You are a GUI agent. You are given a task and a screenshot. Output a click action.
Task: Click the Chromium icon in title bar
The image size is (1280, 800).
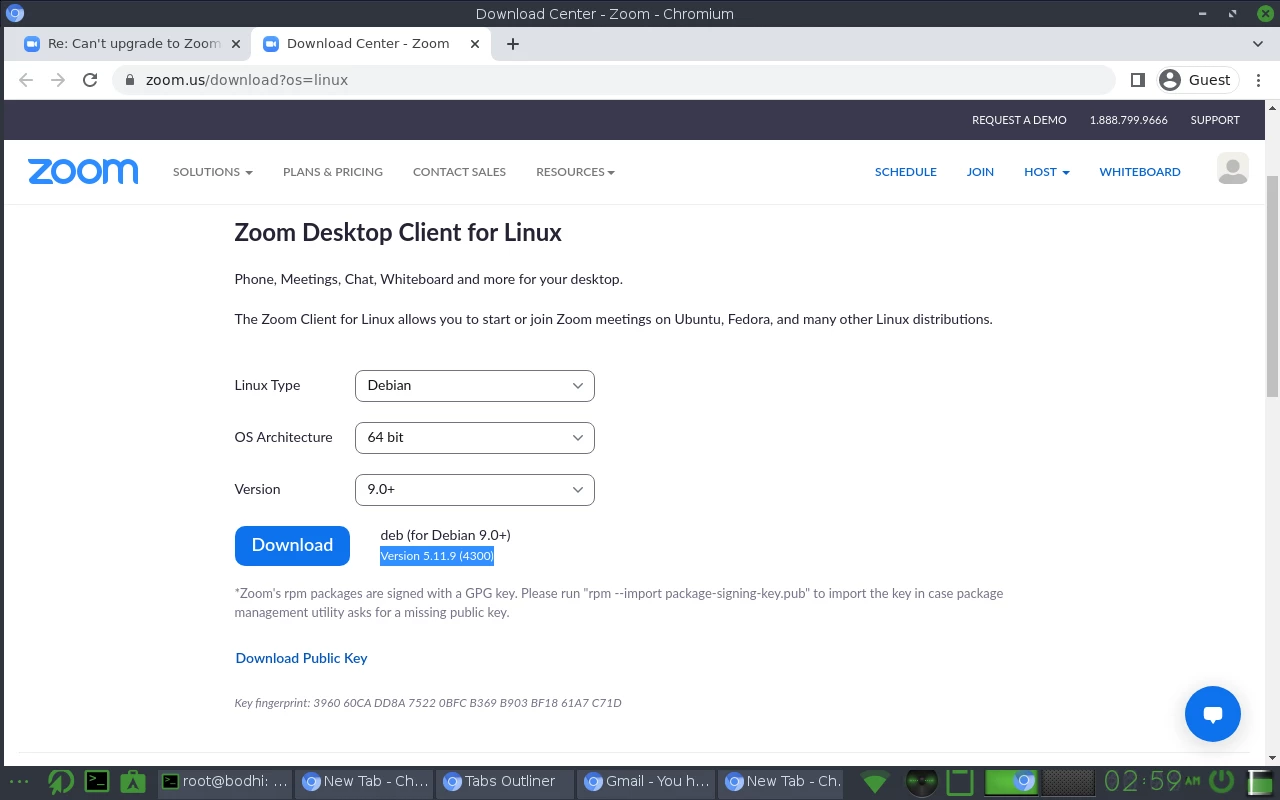tap(15, 13)
